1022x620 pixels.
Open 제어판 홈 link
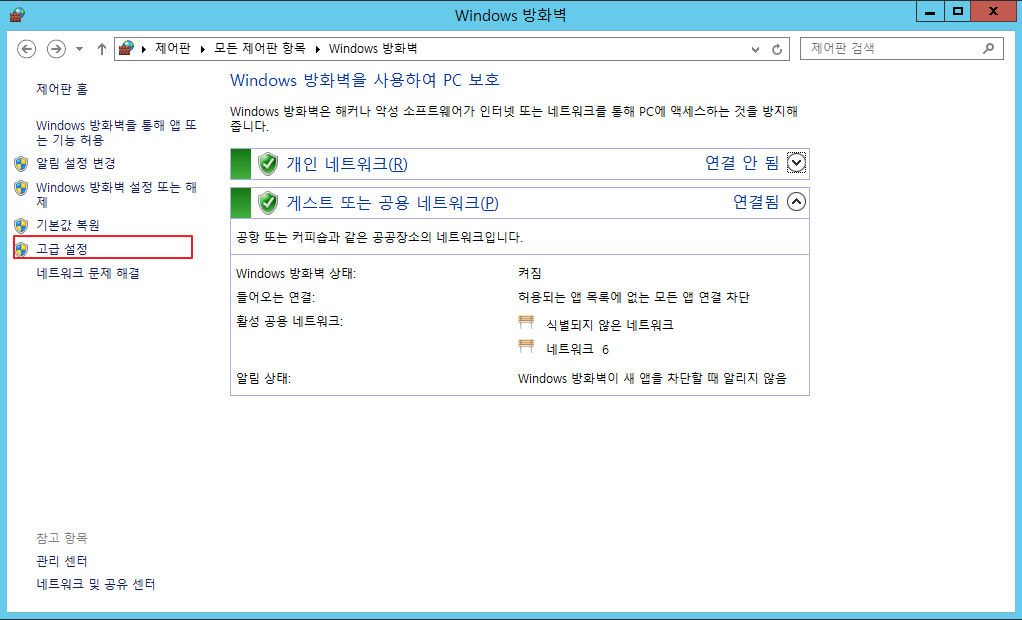62,89
